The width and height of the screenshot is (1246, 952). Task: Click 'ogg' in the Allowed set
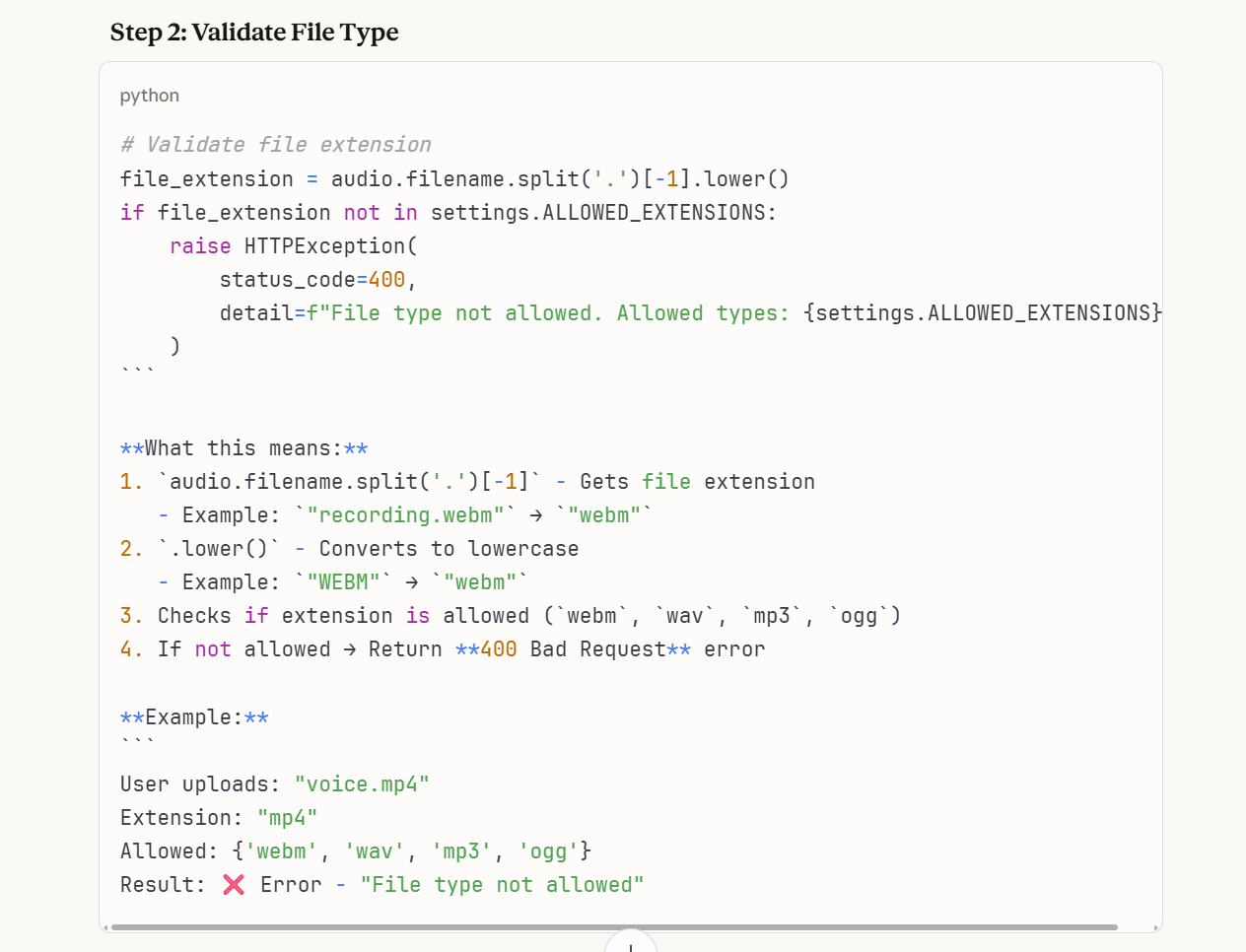548,851
